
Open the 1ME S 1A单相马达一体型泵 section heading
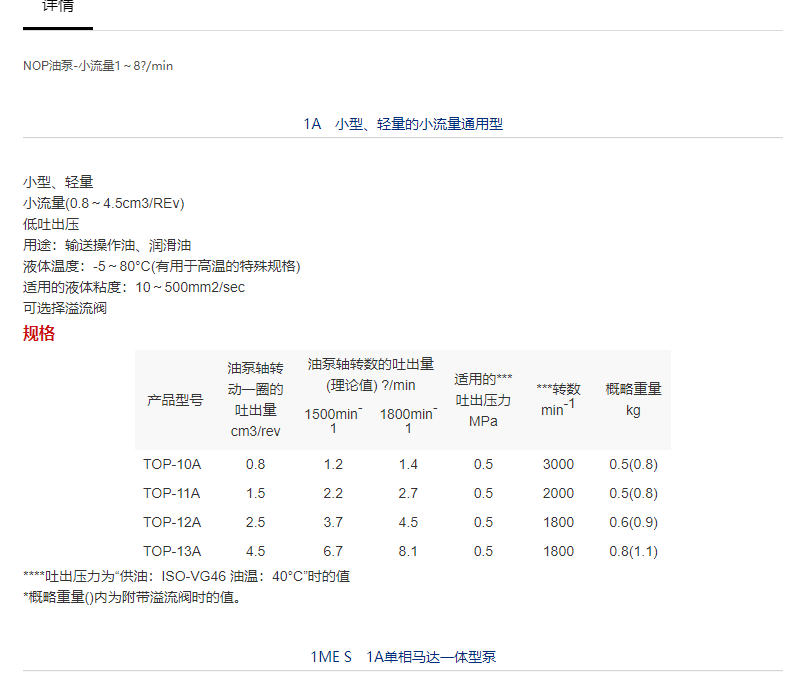click(x=403, y=657)
